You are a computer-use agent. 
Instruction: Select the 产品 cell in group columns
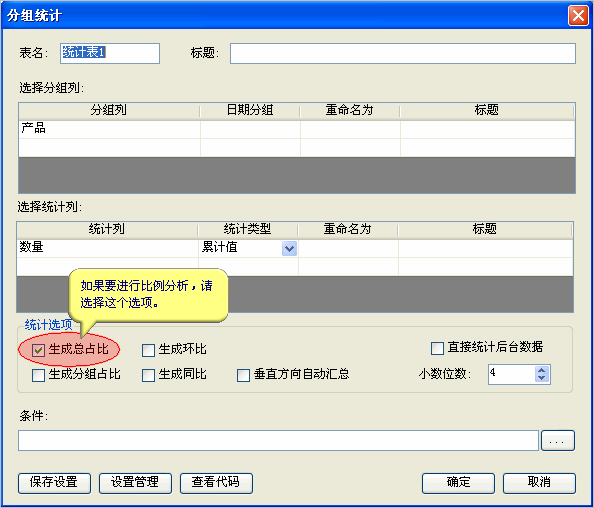109,129
